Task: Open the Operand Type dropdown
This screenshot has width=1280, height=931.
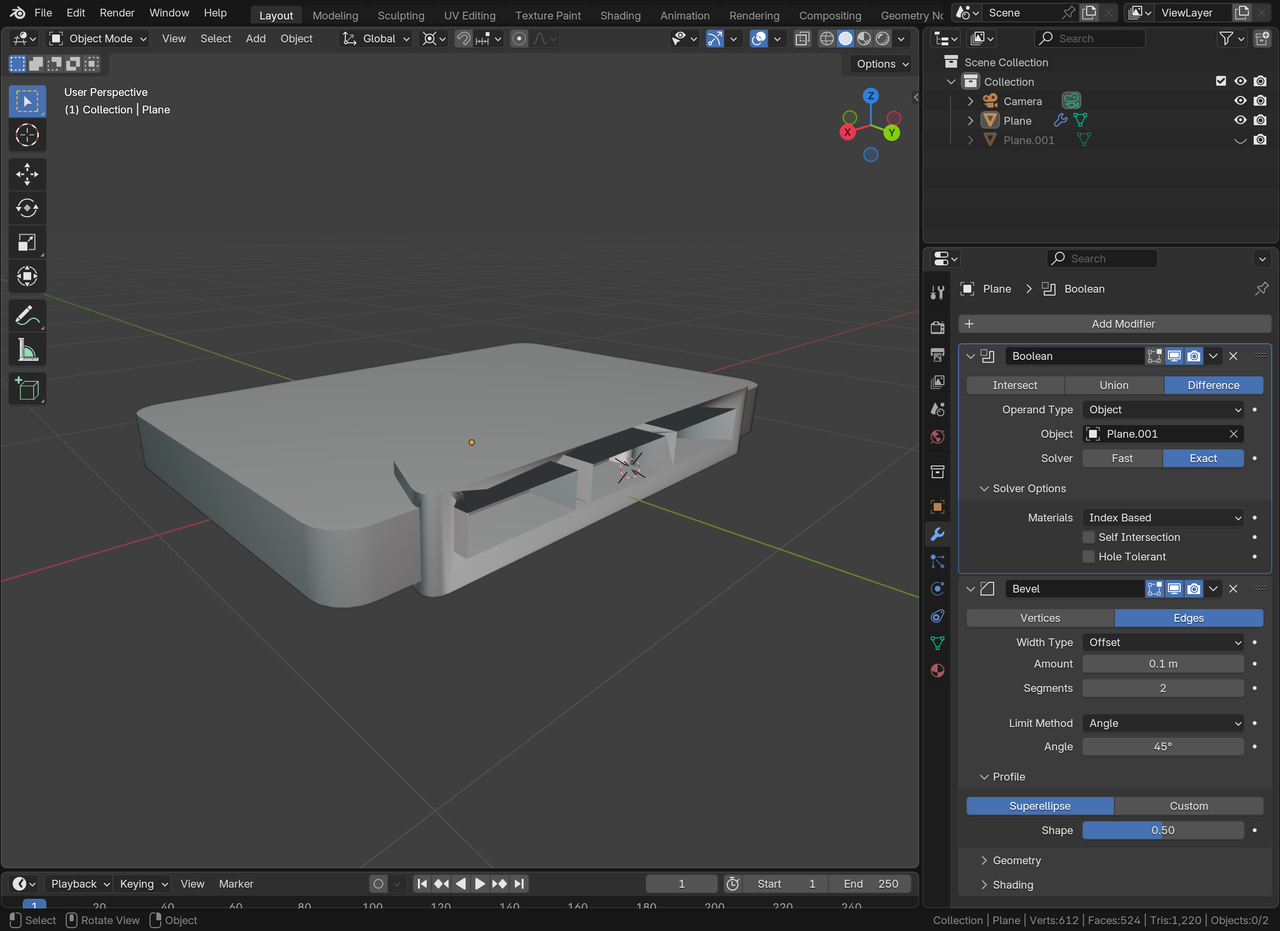Action: 1163,410
